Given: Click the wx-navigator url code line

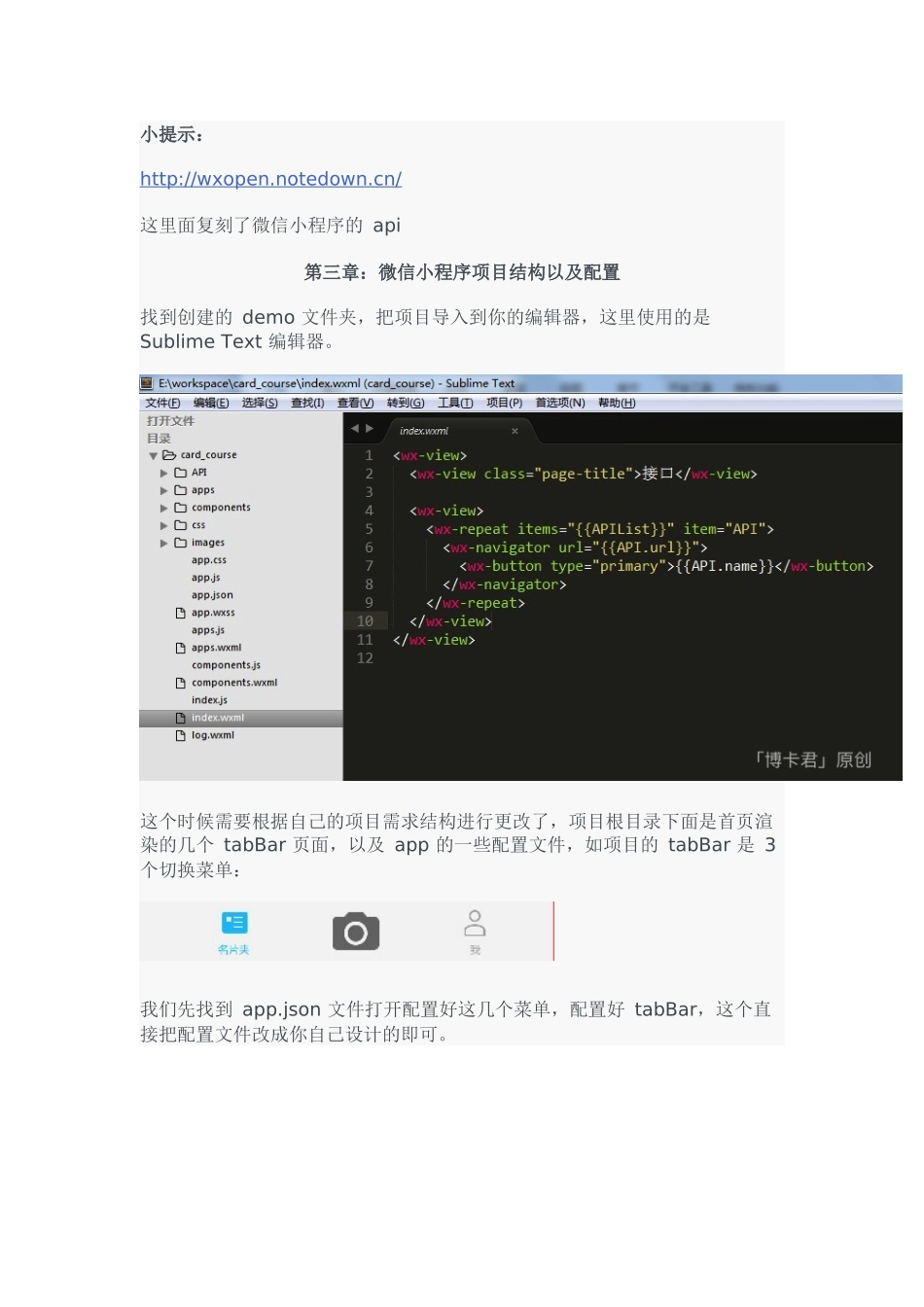Looking at the screenshot, I should pyautogui.click(x=575, y=548).
